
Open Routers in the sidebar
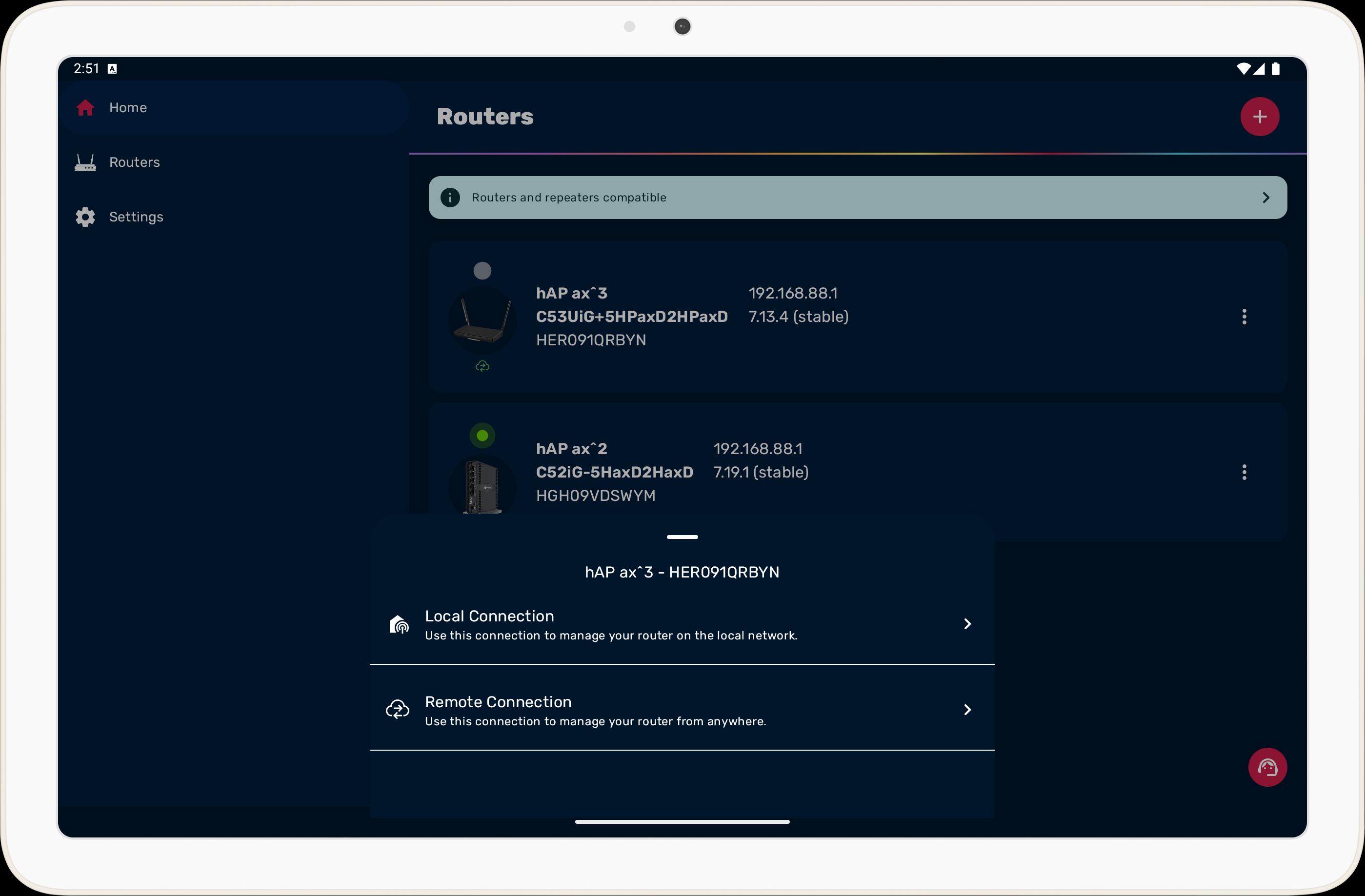click(x=234, y=162)
